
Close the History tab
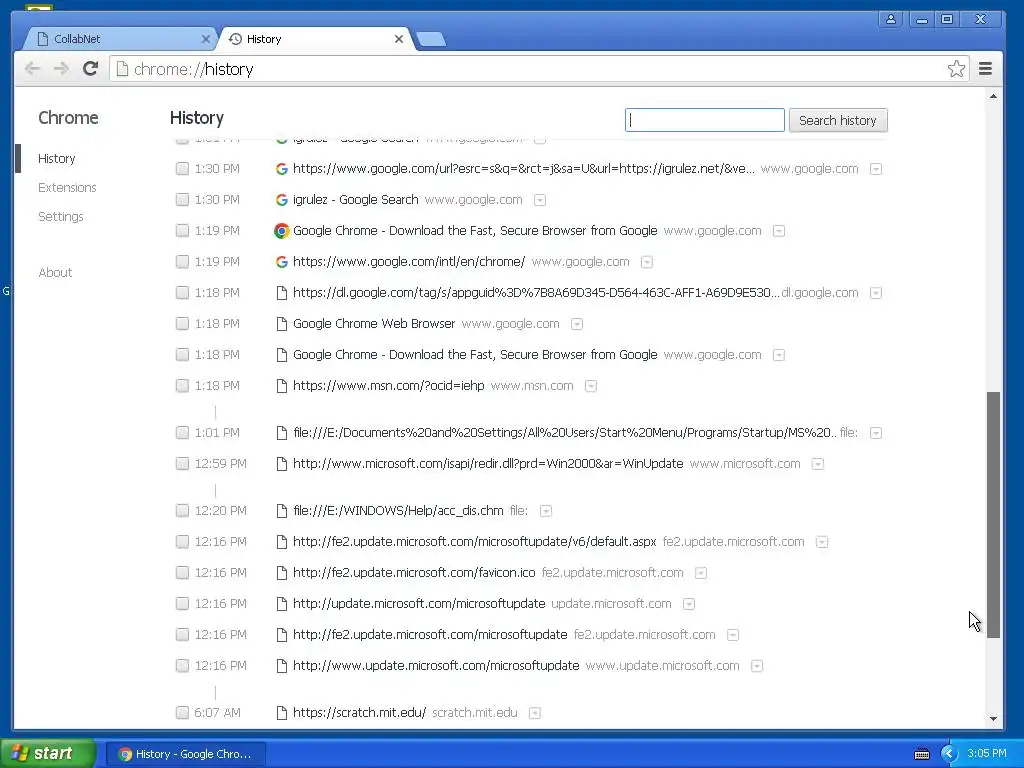tap(398, 39)
